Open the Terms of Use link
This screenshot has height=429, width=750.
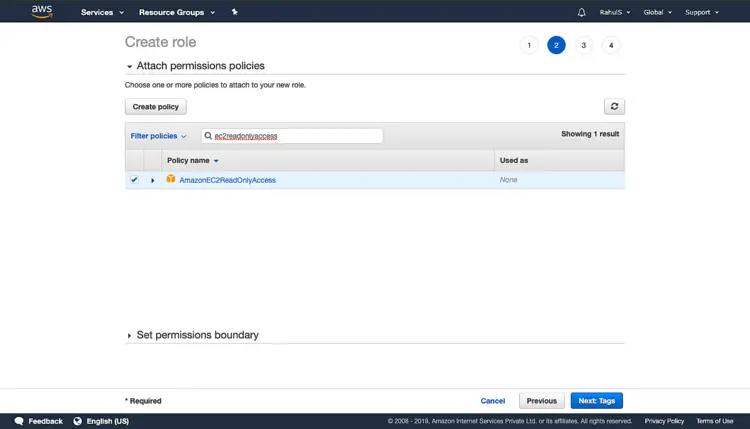click(x=715, y=421)
